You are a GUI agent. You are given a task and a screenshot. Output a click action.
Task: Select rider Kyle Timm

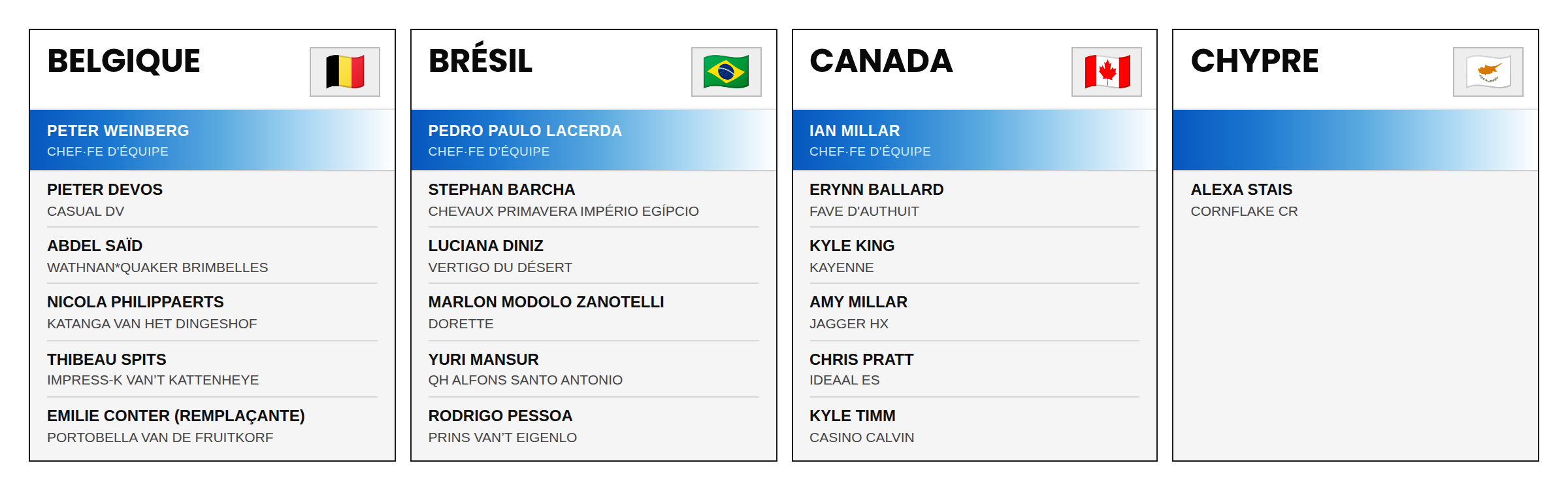pyautogui.click(x=975, y=426)
